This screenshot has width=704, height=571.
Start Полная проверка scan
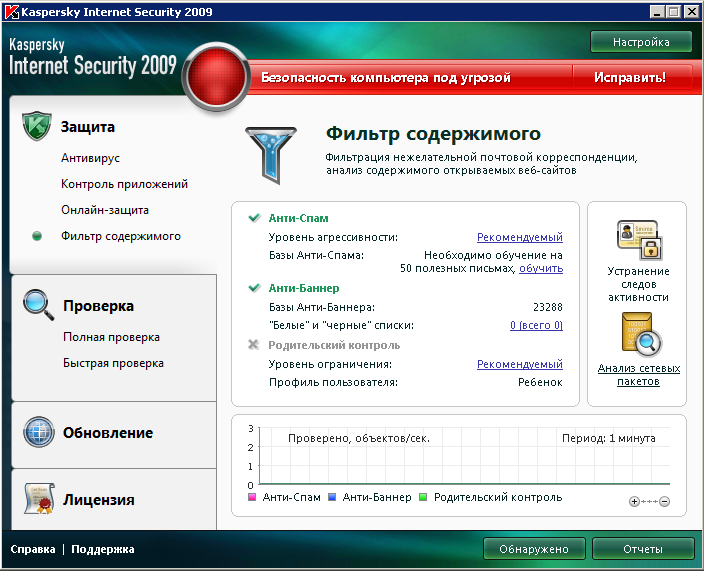pos(111,337)
